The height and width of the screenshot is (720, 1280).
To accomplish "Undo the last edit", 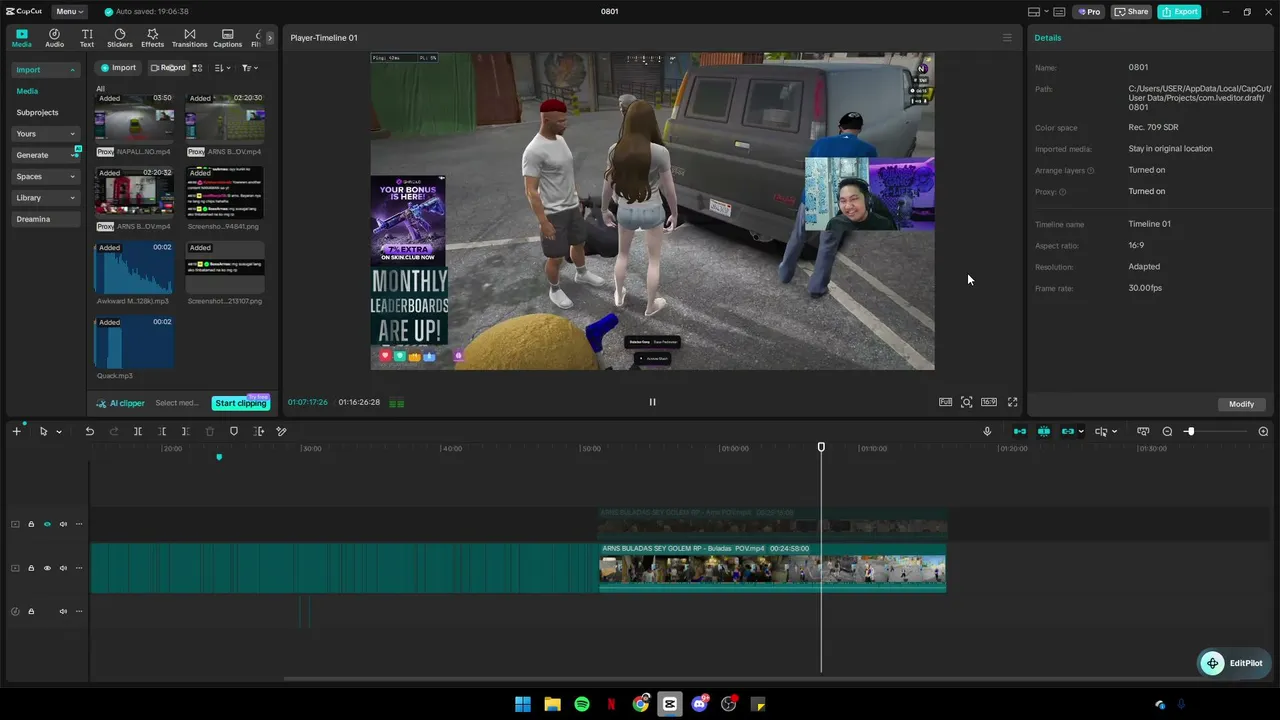I will pos(89,431).
